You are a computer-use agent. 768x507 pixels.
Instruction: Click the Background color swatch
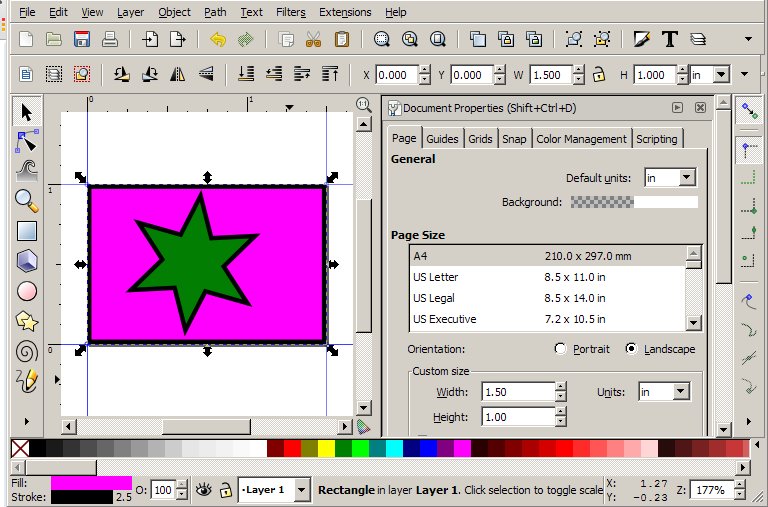point(633,202)
